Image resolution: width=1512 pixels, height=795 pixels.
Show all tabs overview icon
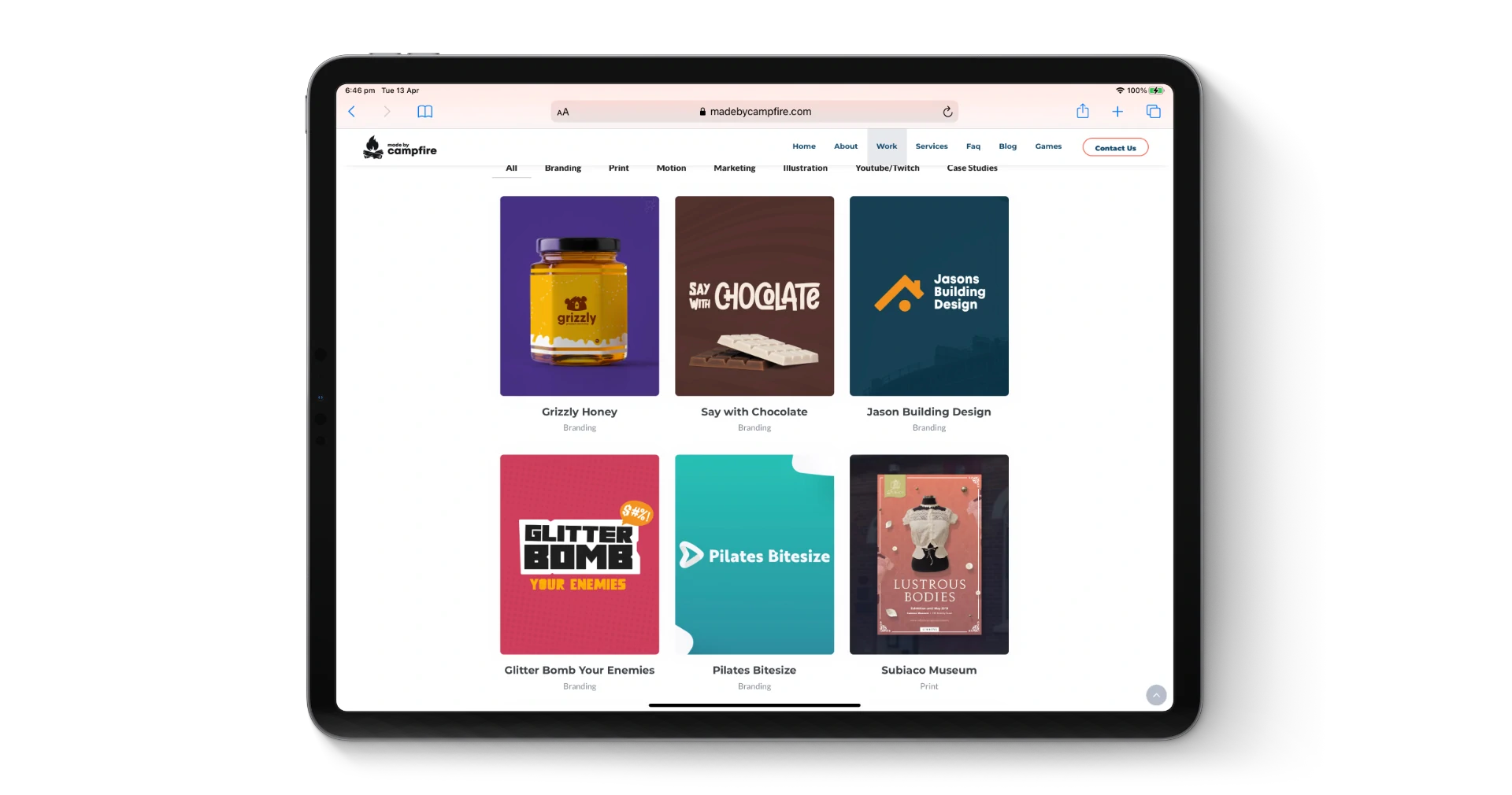1154,112
